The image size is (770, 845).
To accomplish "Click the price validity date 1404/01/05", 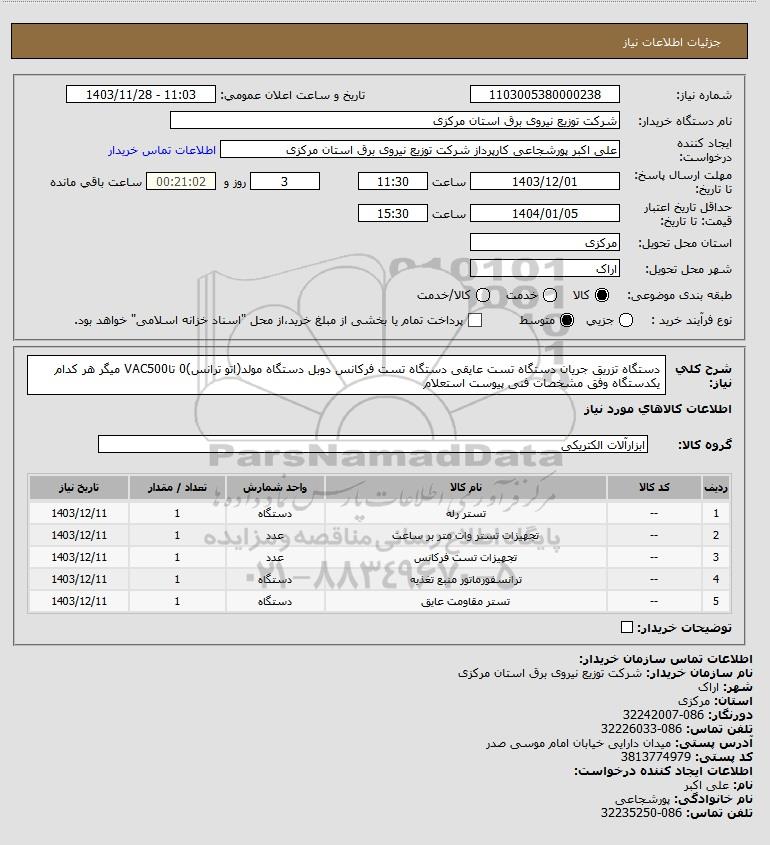I will click(x=545, y=213).
